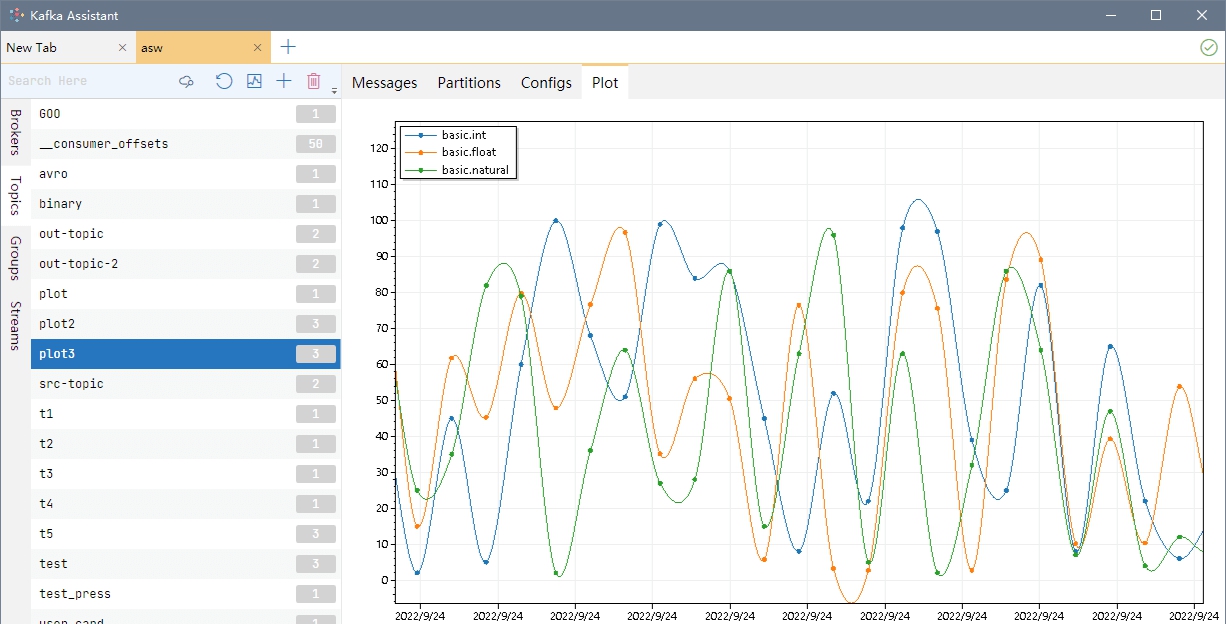Close the asw tab
The width and height of the screenshot is (1226, 624).
(x=258, y=47)
